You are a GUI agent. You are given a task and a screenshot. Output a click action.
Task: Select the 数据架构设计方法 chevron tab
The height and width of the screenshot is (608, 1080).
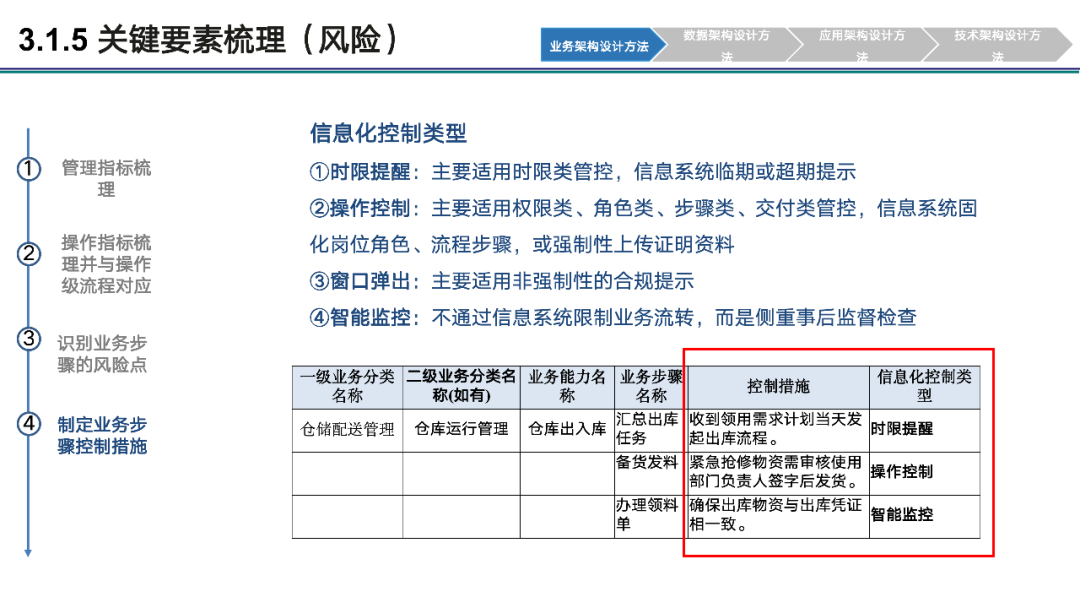[x=727, y=45]
